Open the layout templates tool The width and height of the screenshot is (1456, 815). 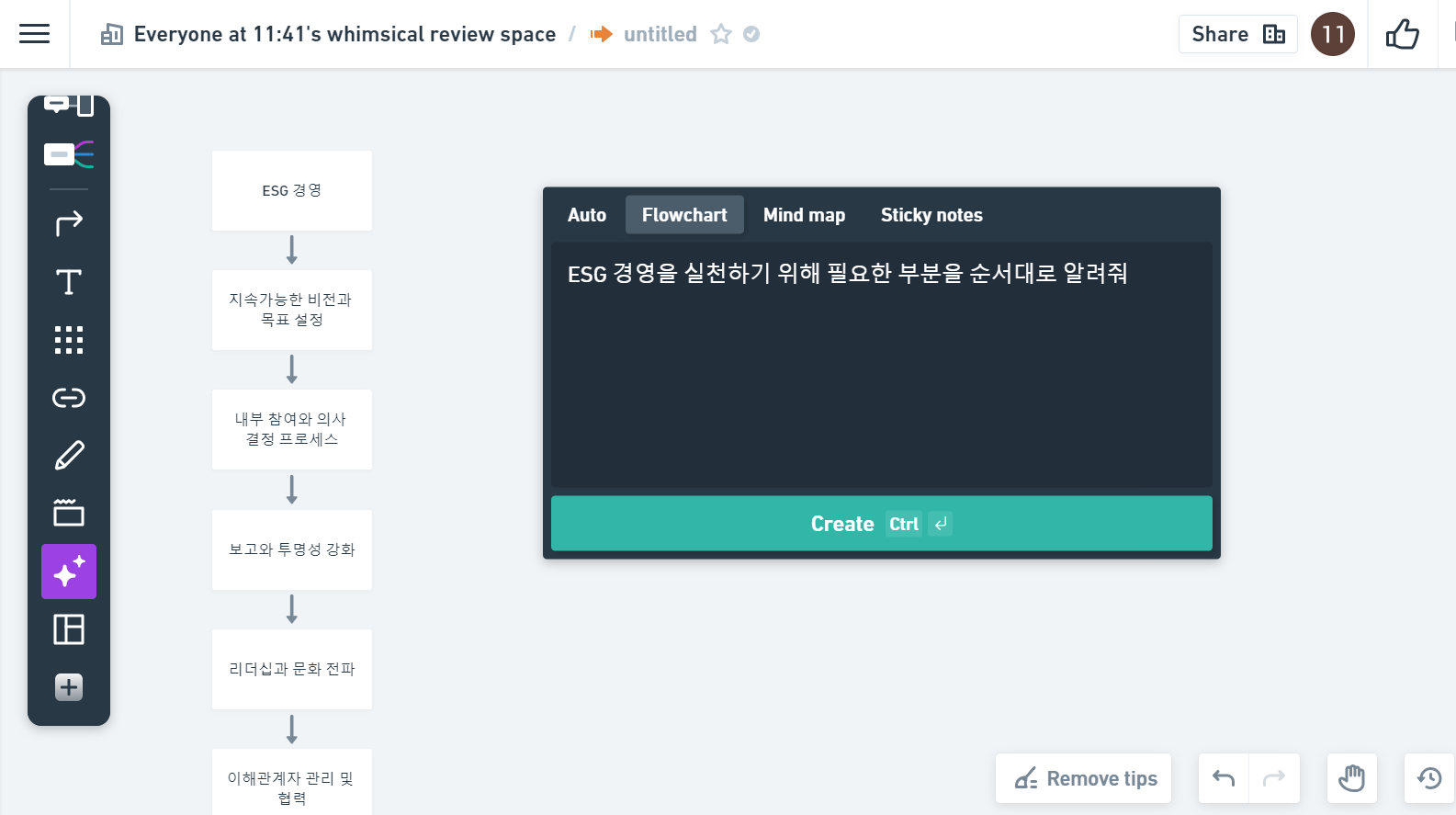69,629
